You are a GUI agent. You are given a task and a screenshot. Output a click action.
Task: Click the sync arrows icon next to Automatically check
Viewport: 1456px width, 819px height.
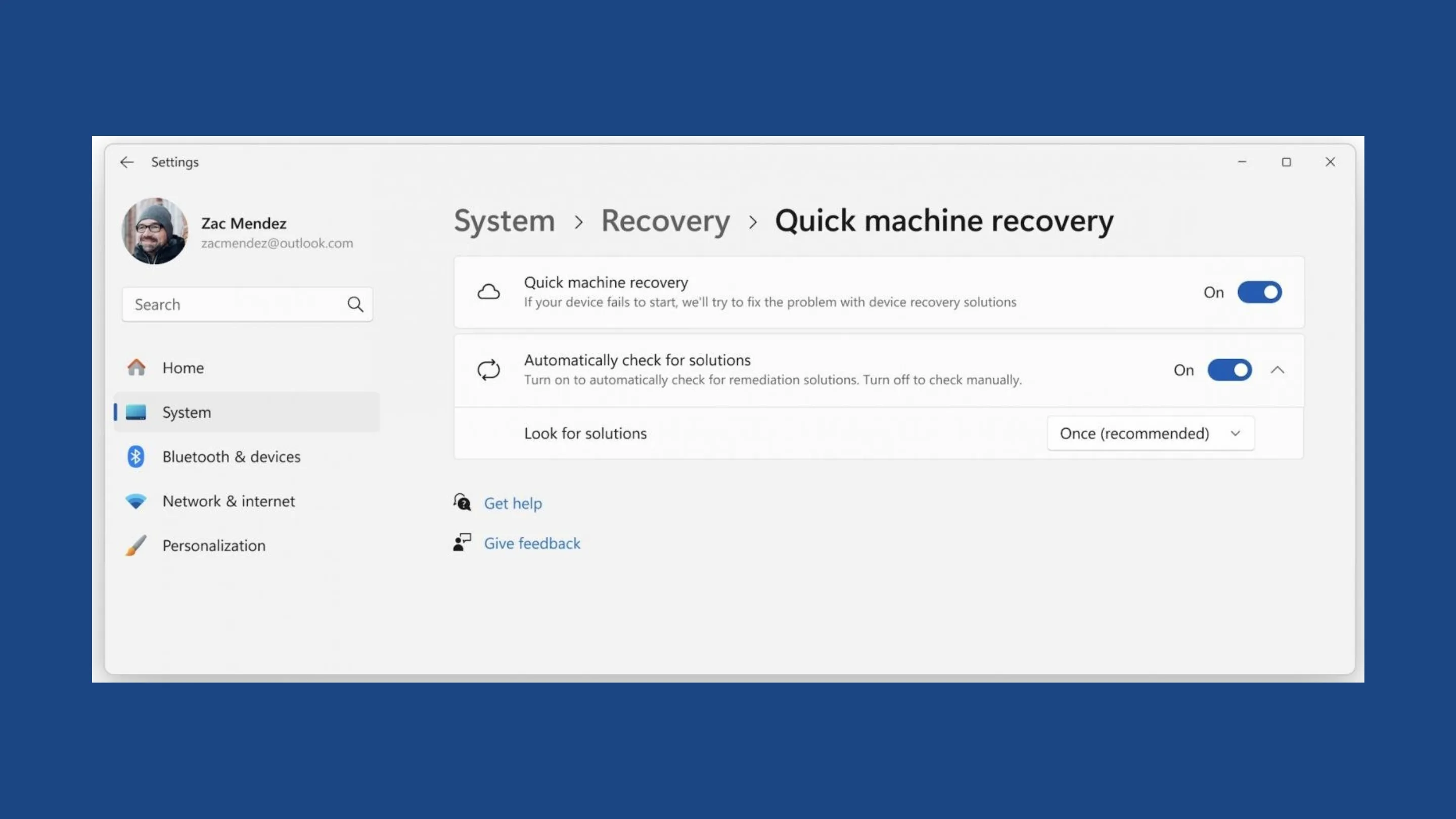click(488, 370)
